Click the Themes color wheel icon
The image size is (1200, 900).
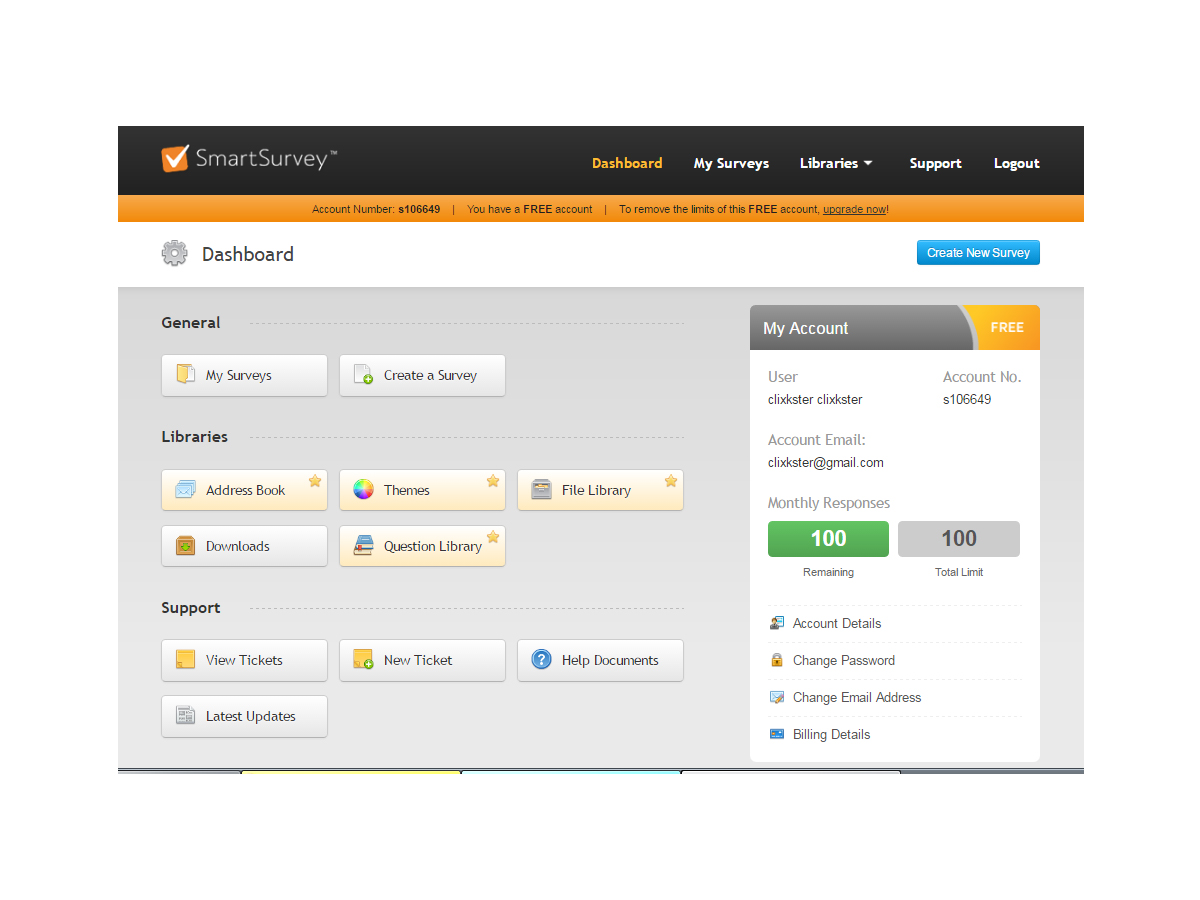coord(363,490)
